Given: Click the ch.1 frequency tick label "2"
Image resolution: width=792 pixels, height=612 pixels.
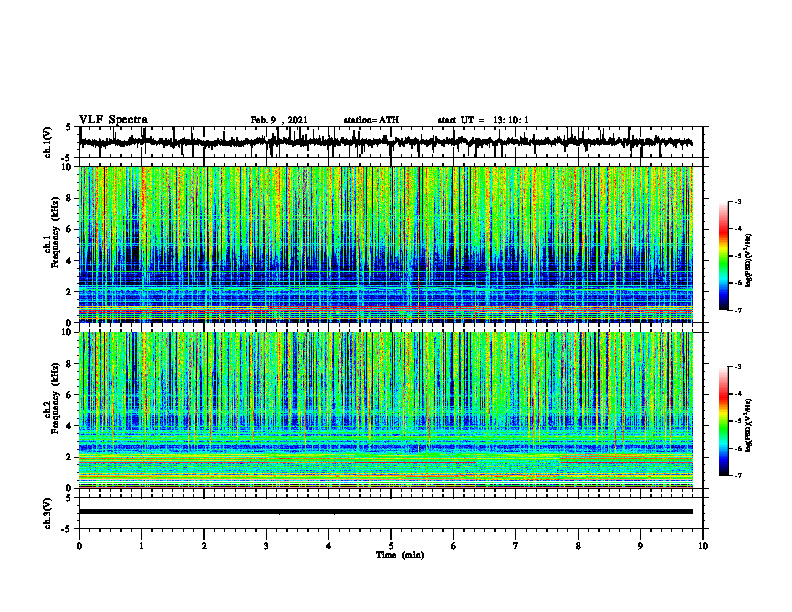Looking at the screenshot, I should [x=70, y=292].
